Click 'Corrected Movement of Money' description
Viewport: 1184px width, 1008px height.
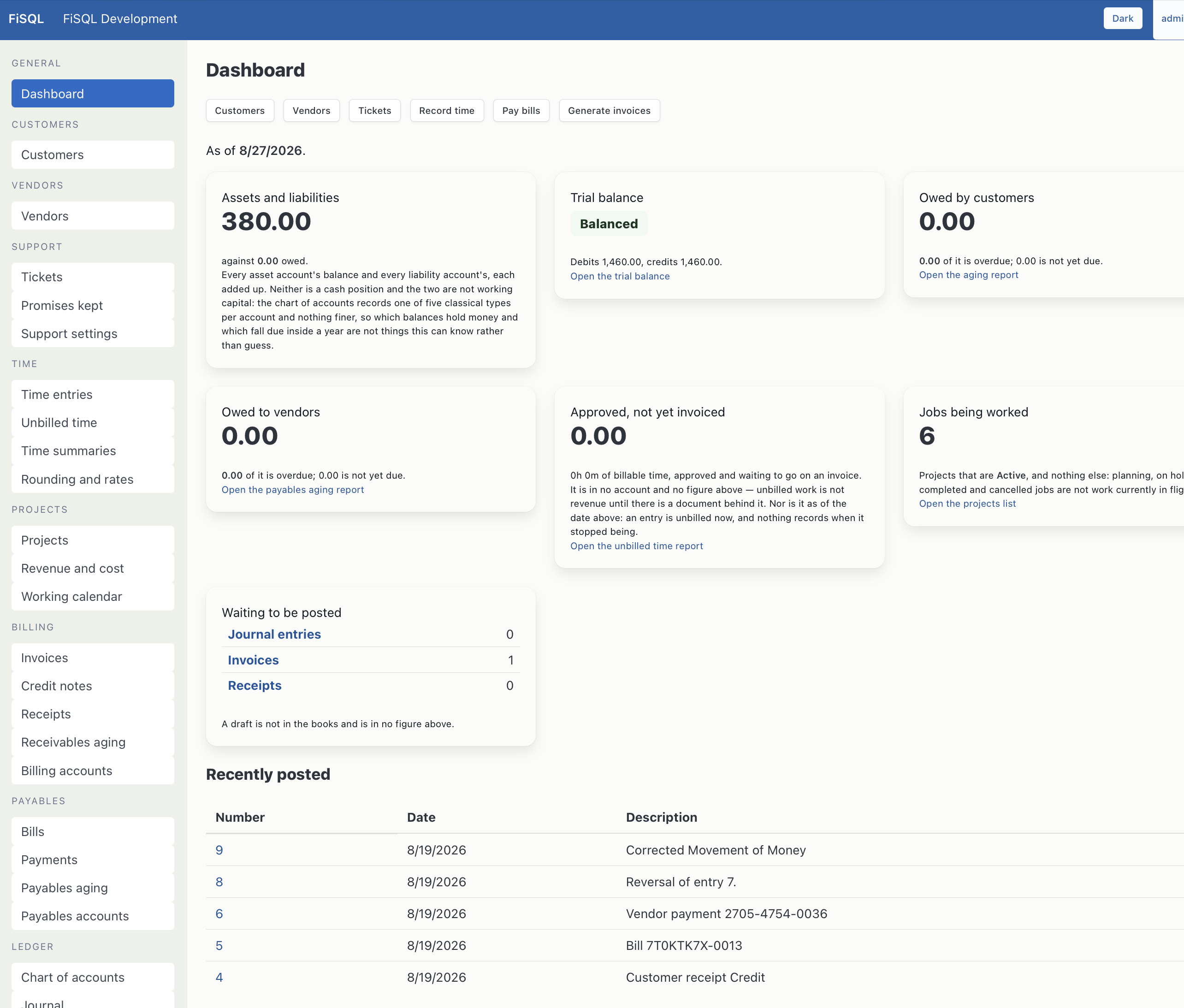716,850
